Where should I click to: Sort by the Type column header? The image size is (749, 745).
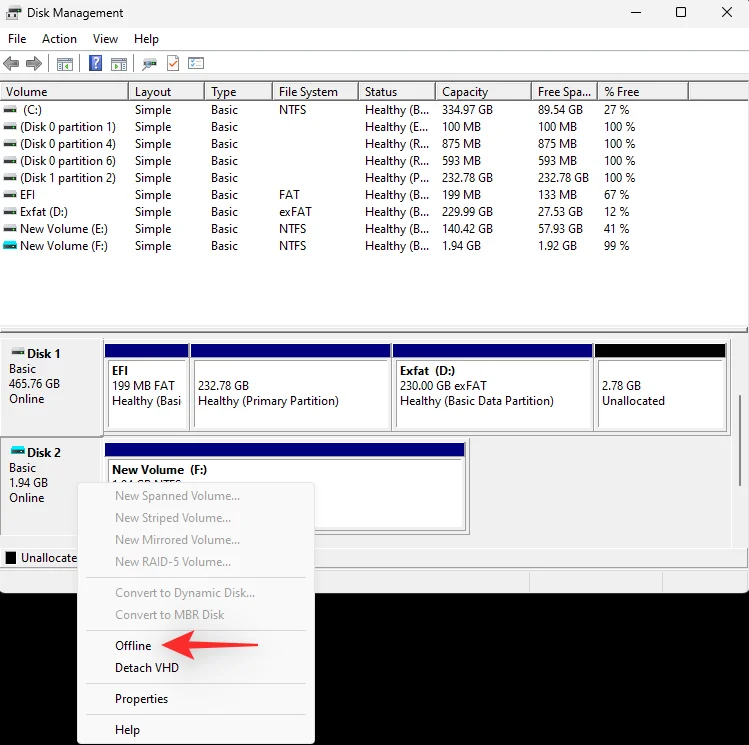(x=238, y=92)
